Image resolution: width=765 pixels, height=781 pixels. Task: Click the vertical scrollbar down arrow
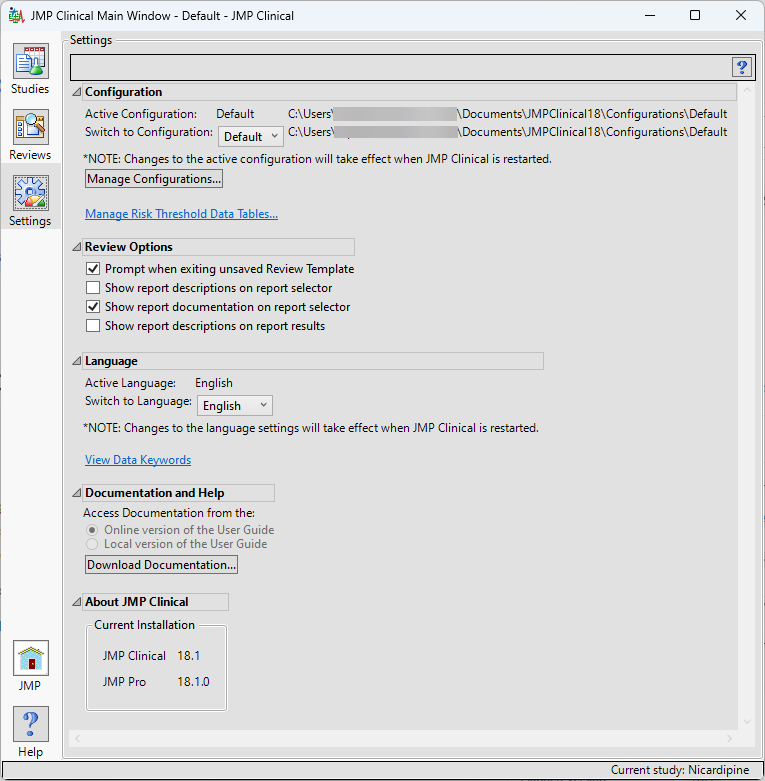(747, 722)
